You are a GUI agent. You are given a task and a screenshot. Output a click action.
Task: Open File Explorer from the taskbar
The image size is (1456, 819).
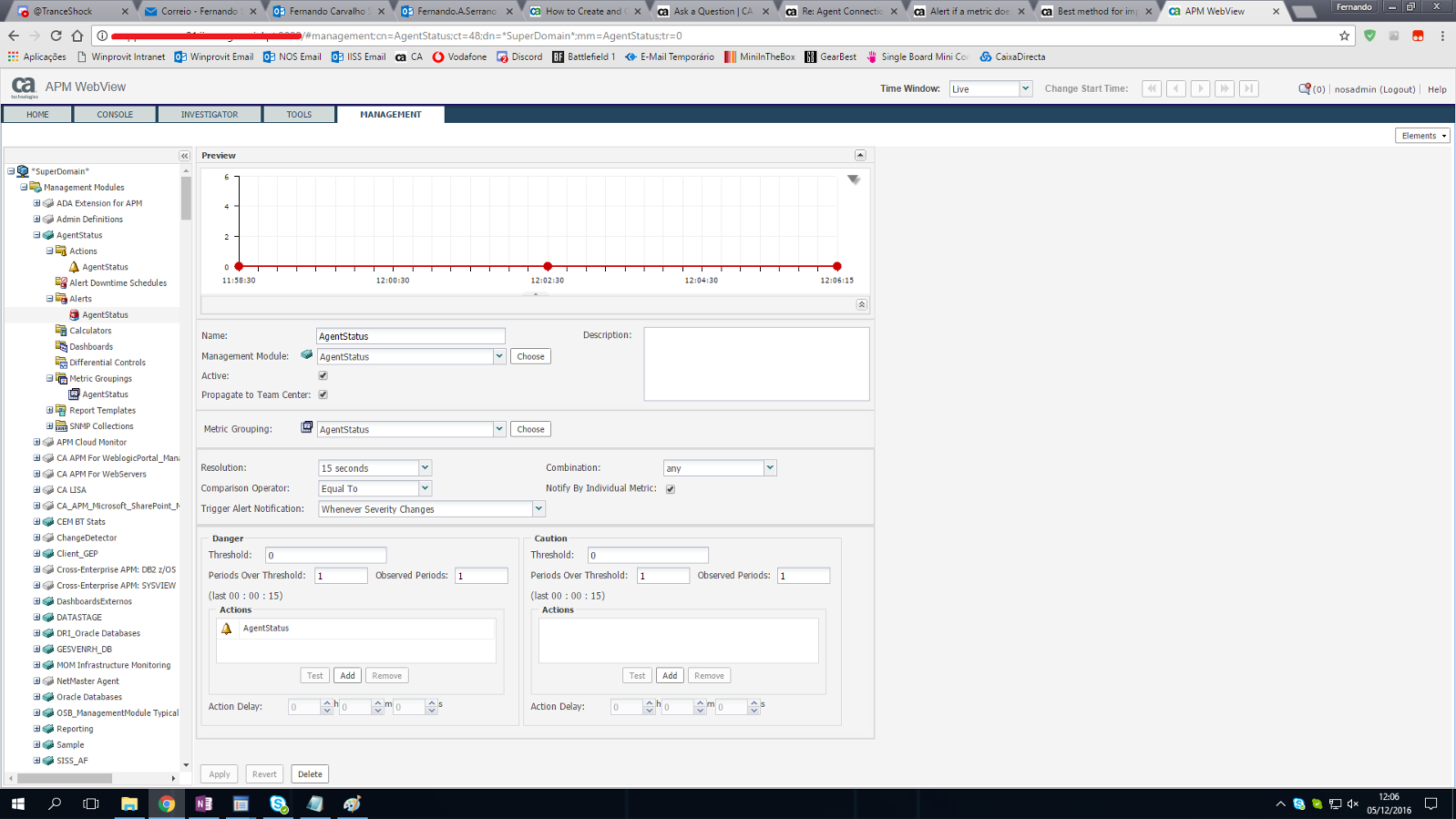click(129, 804)
